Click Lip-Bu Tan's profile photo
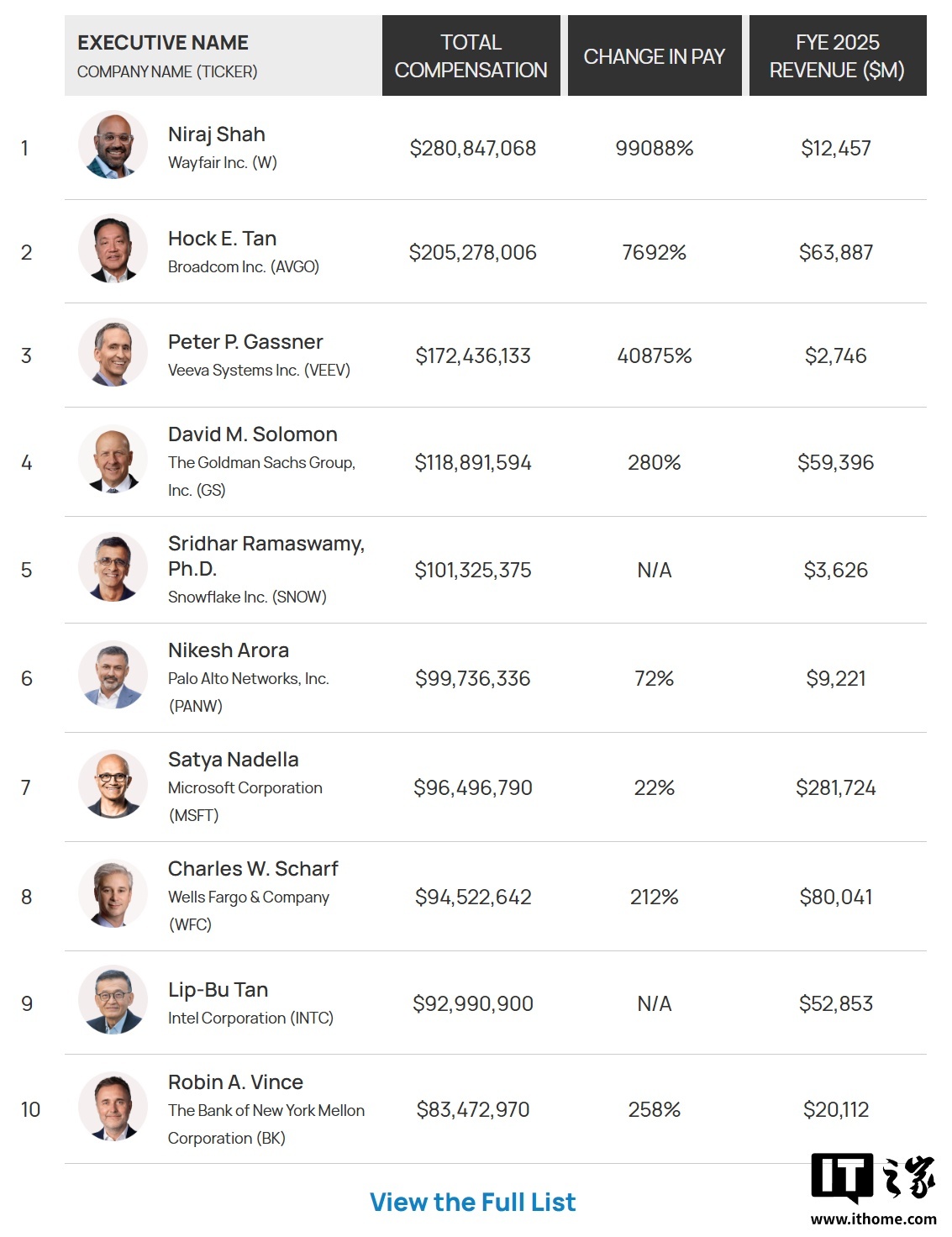The height and width of the screenshot is (1237, 952). point(113,1000)
